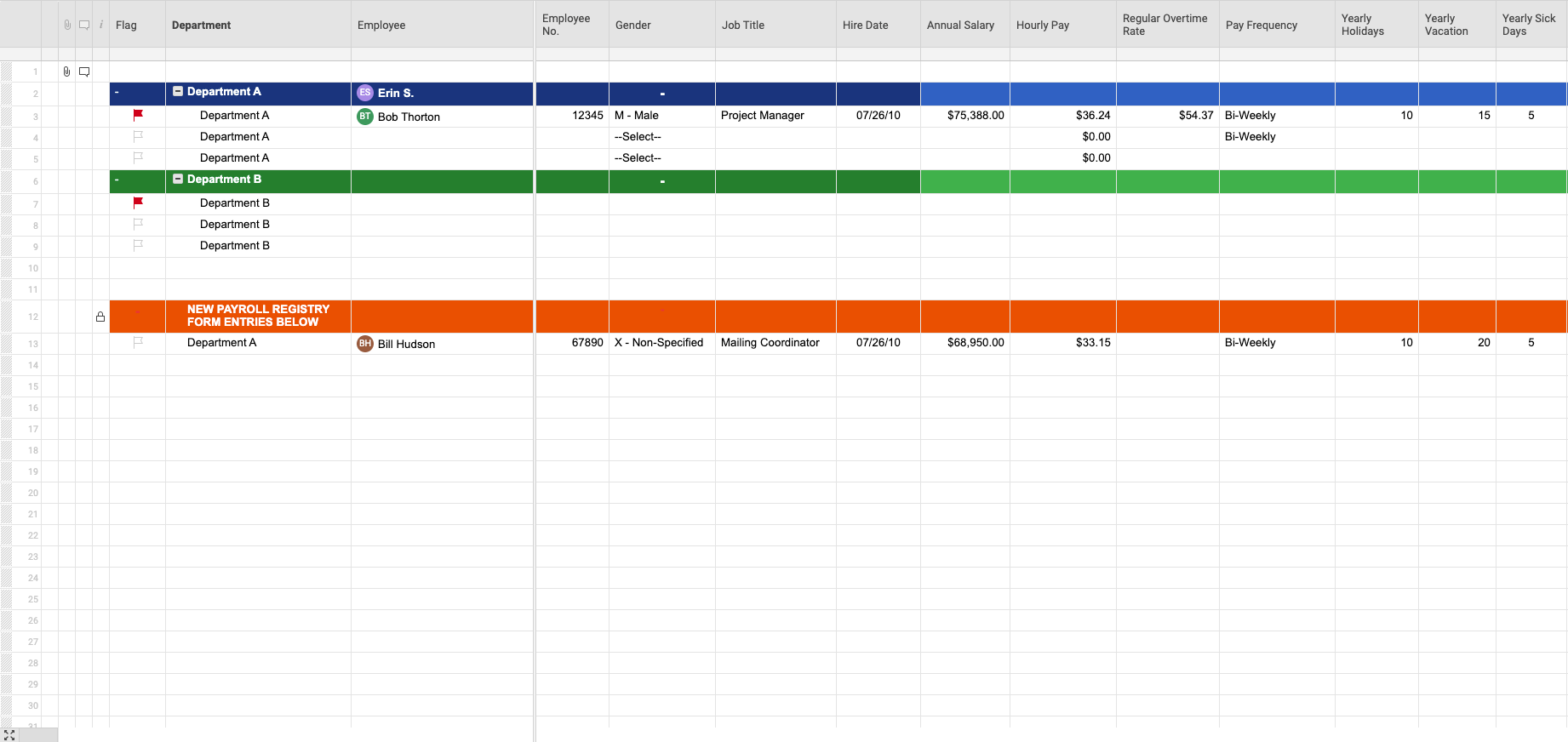The height and width of the screenshot is (742, 1568).
Task: Click the Gender column header
Action: (662, 25)
